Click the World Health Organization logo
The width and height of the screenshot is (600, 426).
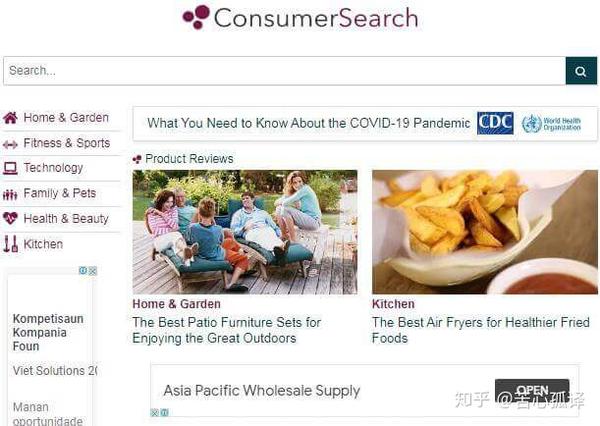point(551,124)
